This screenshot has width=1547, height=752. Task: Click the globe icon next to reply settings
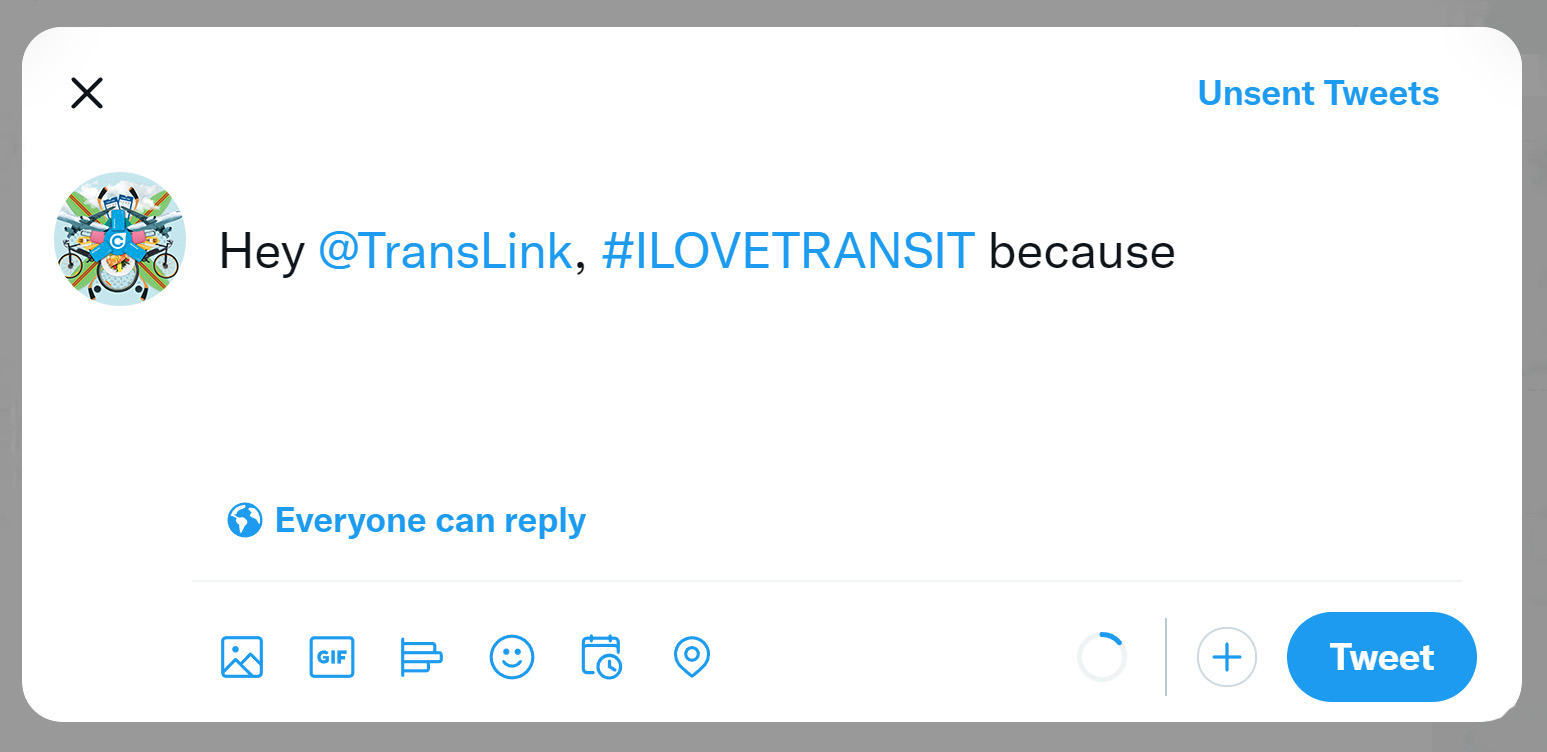pyautogui.click(x=243, y=520)
